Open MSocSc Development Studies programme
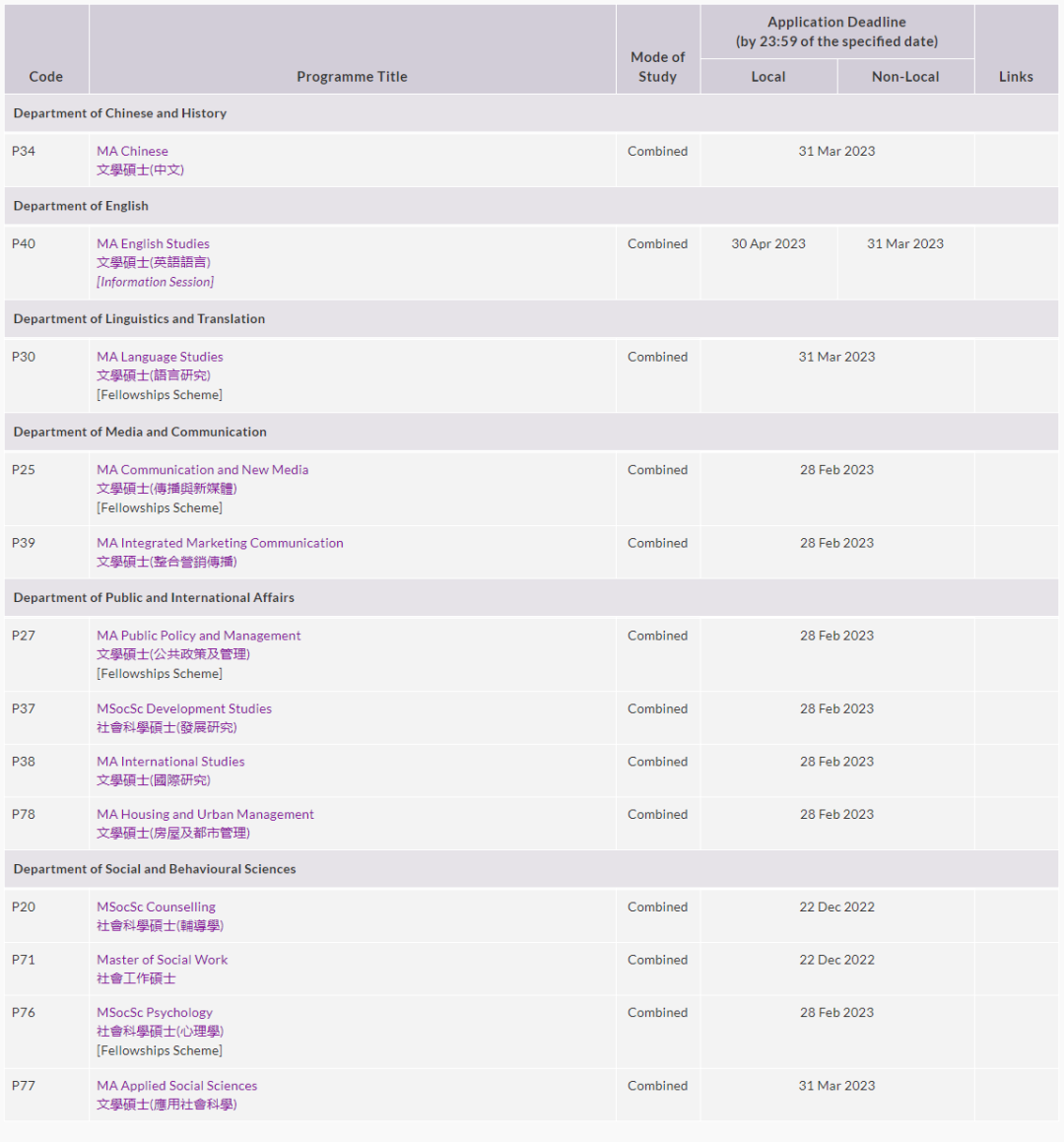The width and height of the screenshot is (1064, 1142). click(x=183, y=708)
